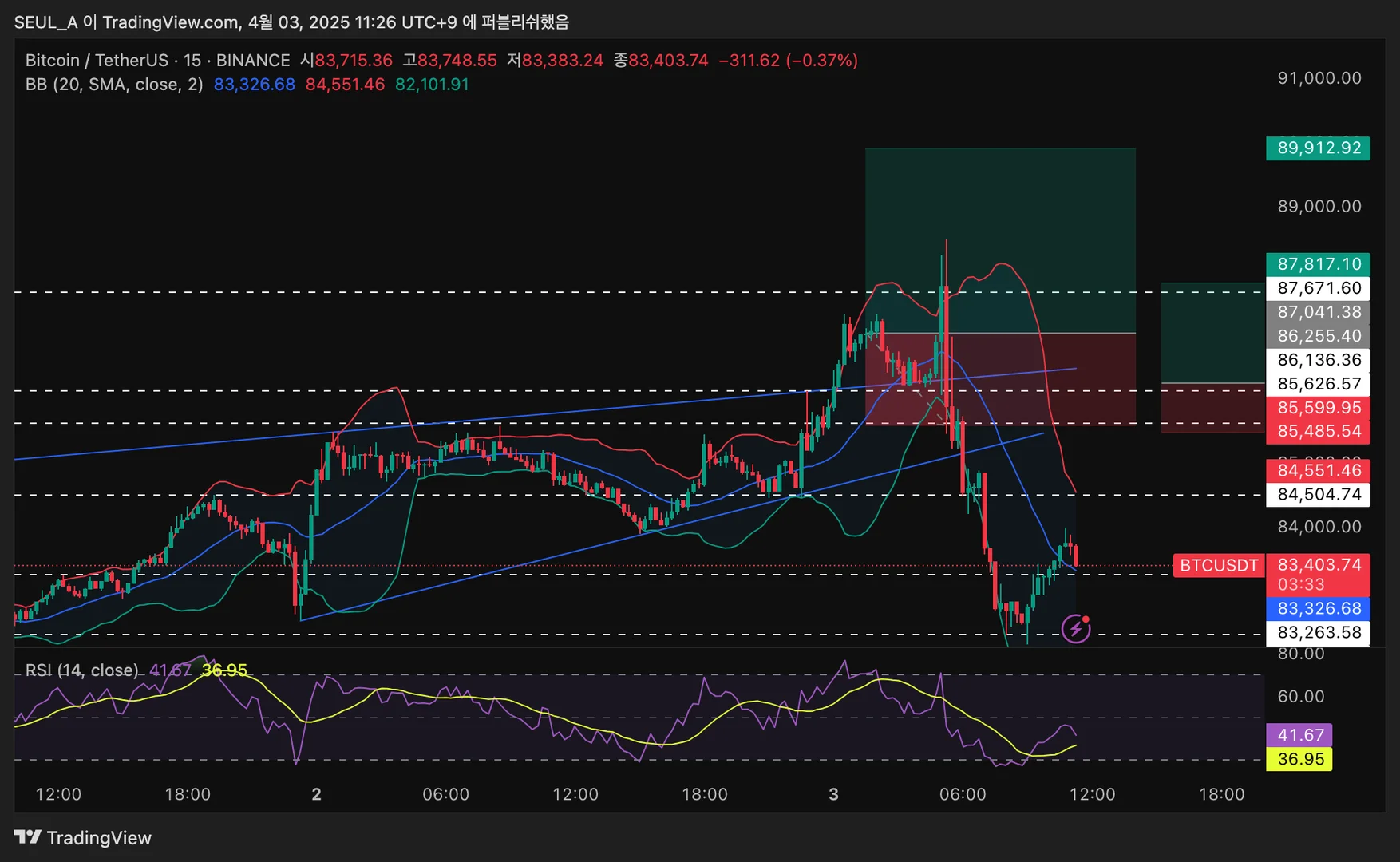Click the red 85,599.95 price axis label
Image resolution: width=1400 pixels, height=862 pixels.
(x=1319, y=408)
